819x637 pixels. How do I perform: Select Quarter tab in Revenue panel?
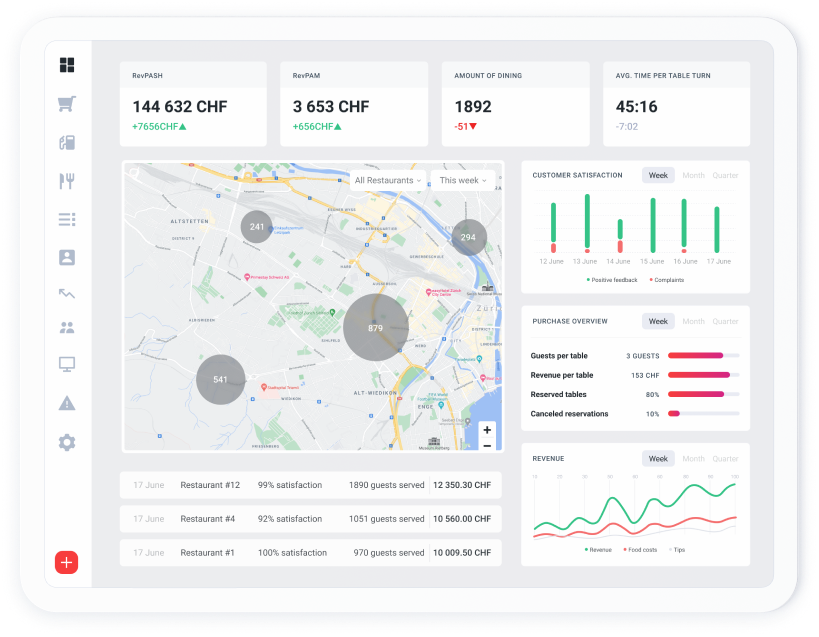point(725,458)
